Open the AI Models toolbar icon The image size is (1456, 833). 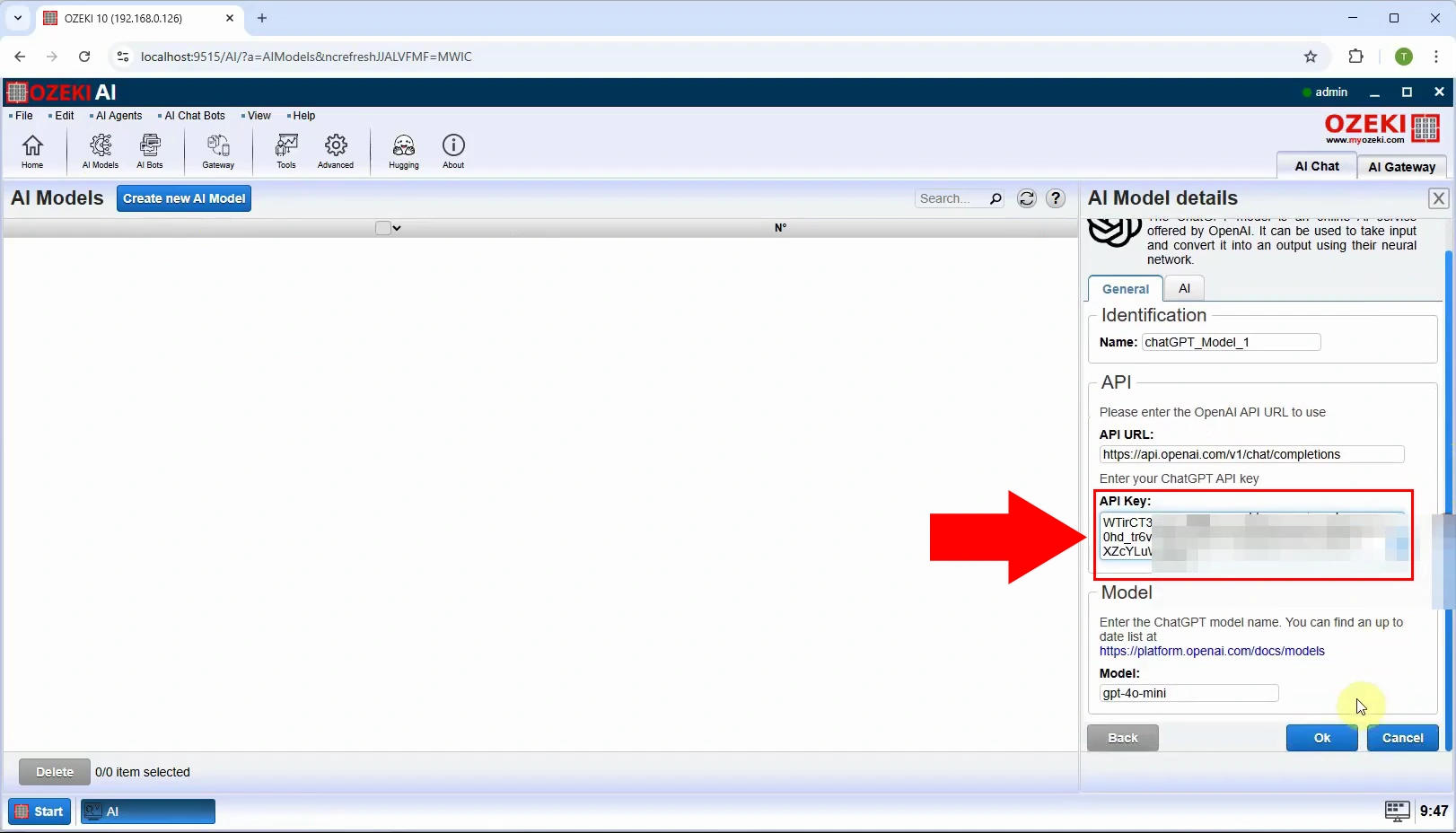click(x=101, y=151)
